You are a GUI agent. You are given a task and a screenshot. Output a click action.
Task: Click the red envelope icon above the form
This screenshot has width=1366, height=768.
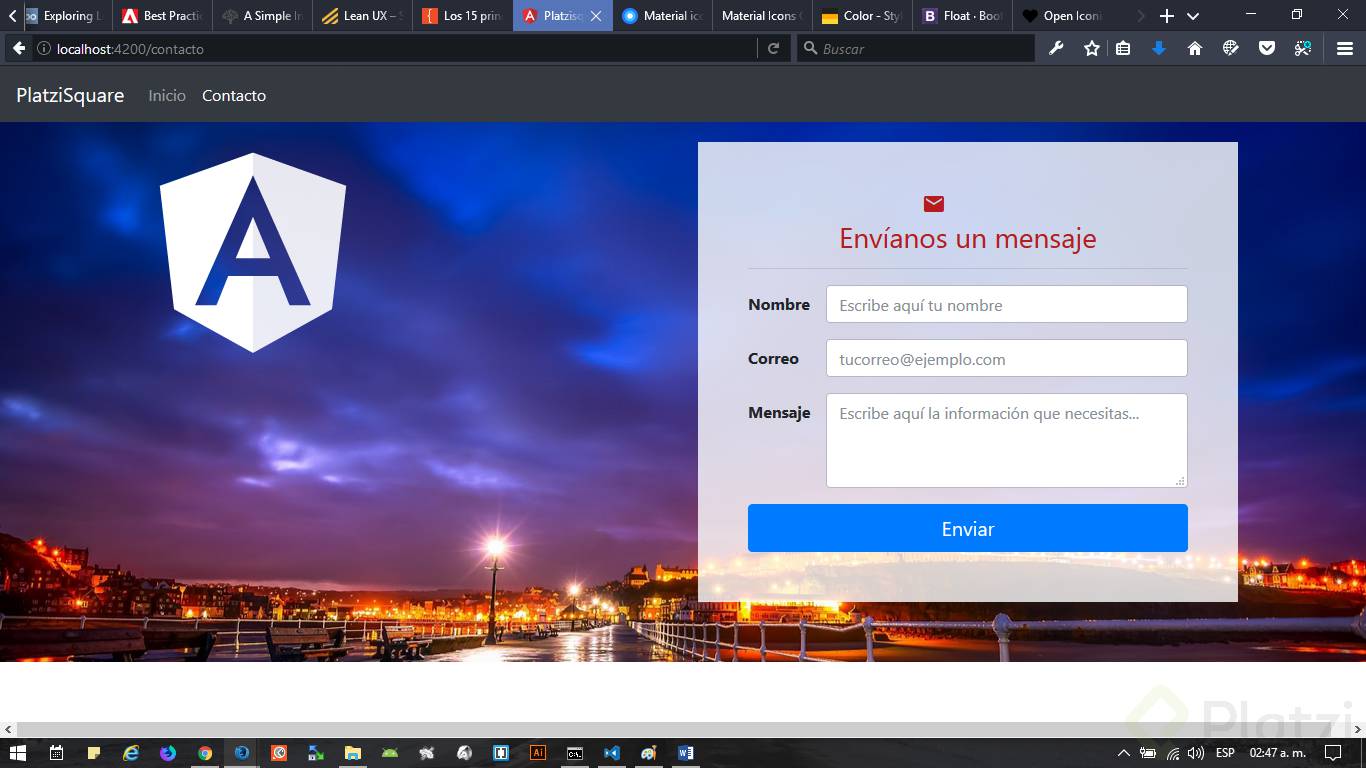933,203
